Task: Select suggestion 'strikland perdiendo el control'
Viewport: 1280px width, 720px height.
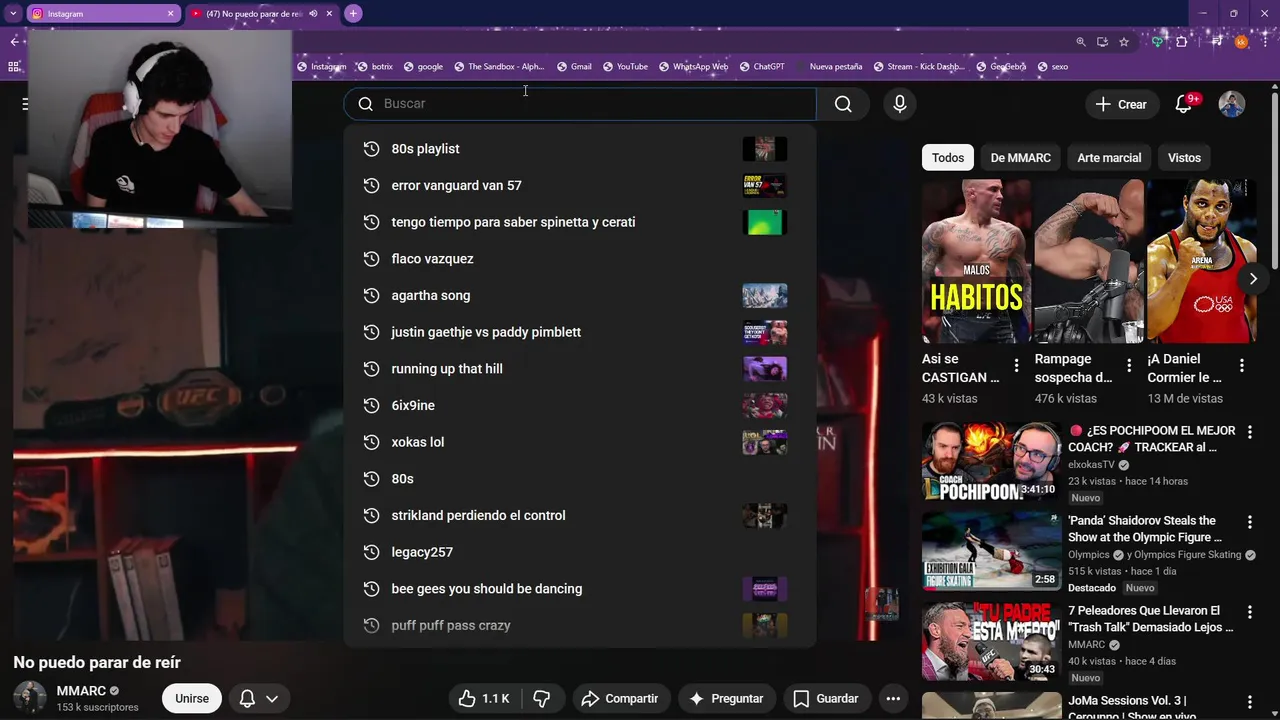Action: pos(579,516)
